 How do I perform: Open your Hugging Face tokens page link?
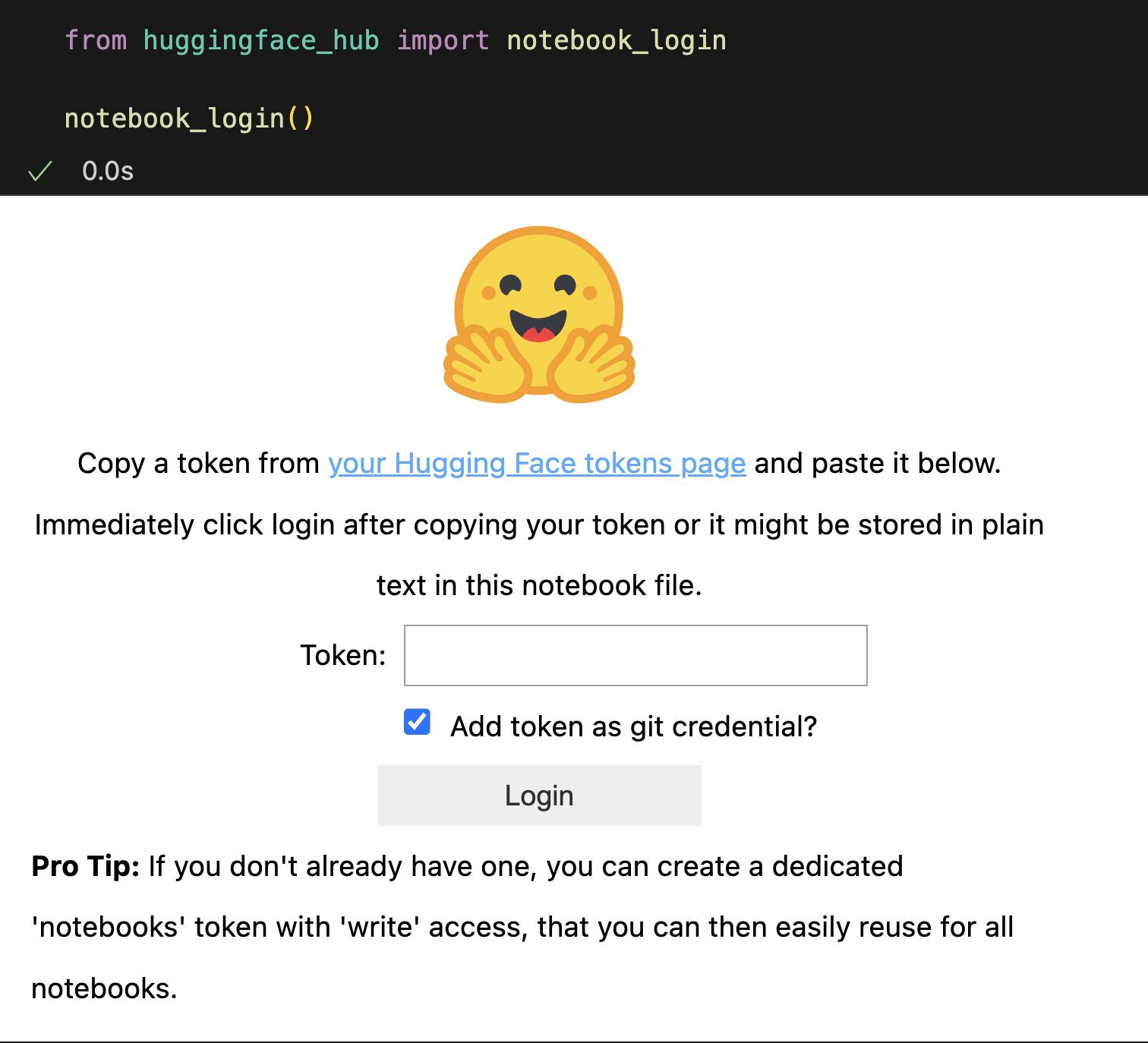tap(537, 463)
